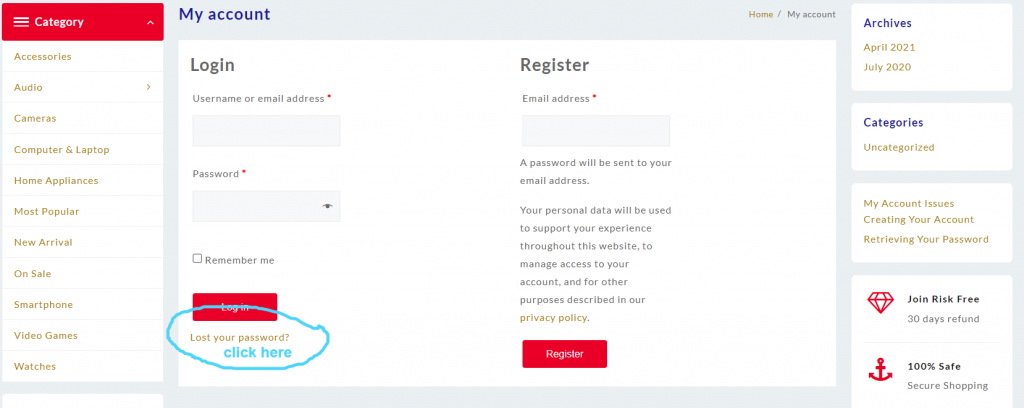Image resolution: width=1024 pixels, height=408 pixels.
Task: Click the red diamond Join Risk Free icon
Action: pos(880,302)
